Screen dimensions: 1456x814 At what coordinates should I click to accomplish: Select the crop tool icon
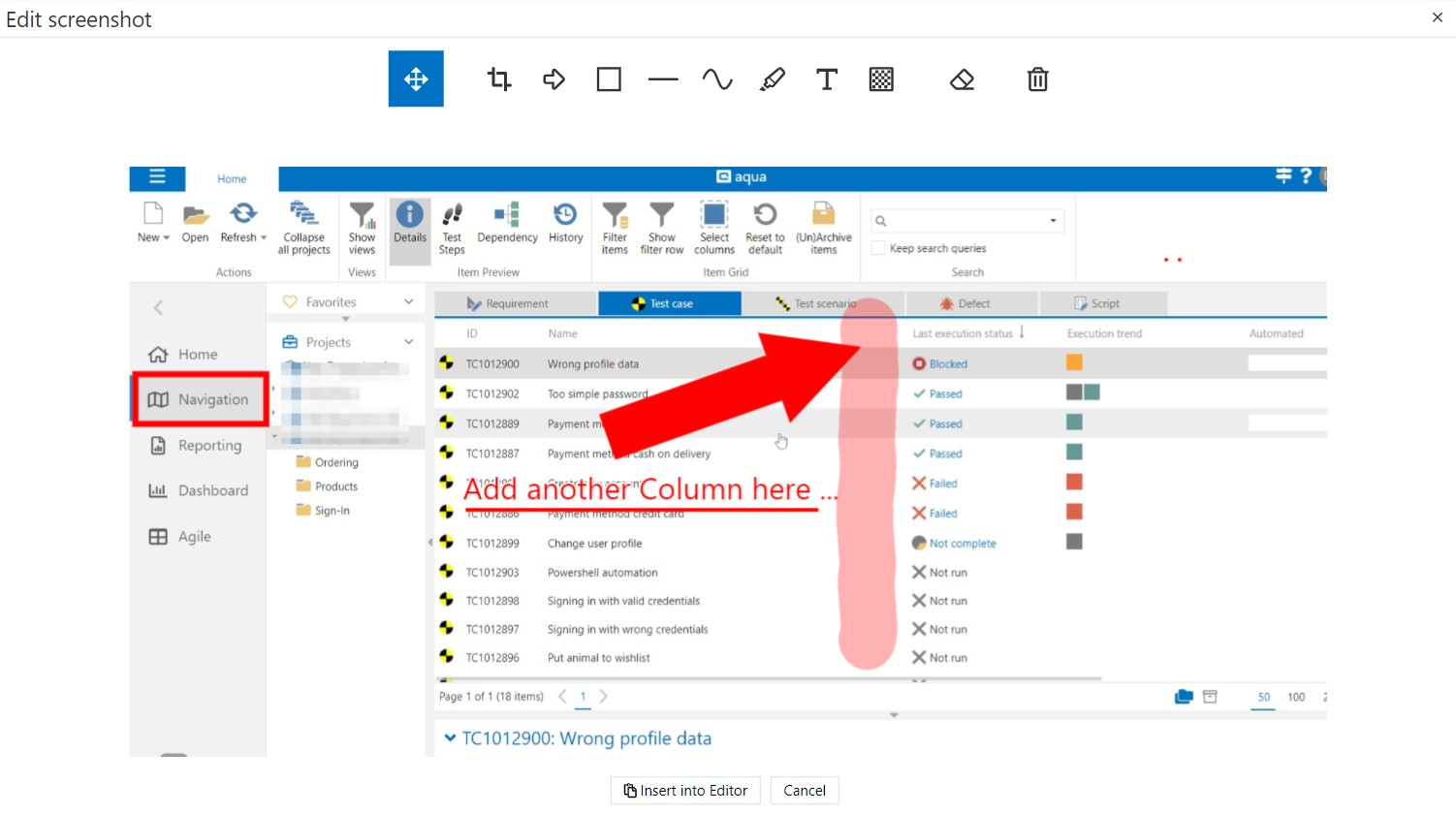pos(499,79)
